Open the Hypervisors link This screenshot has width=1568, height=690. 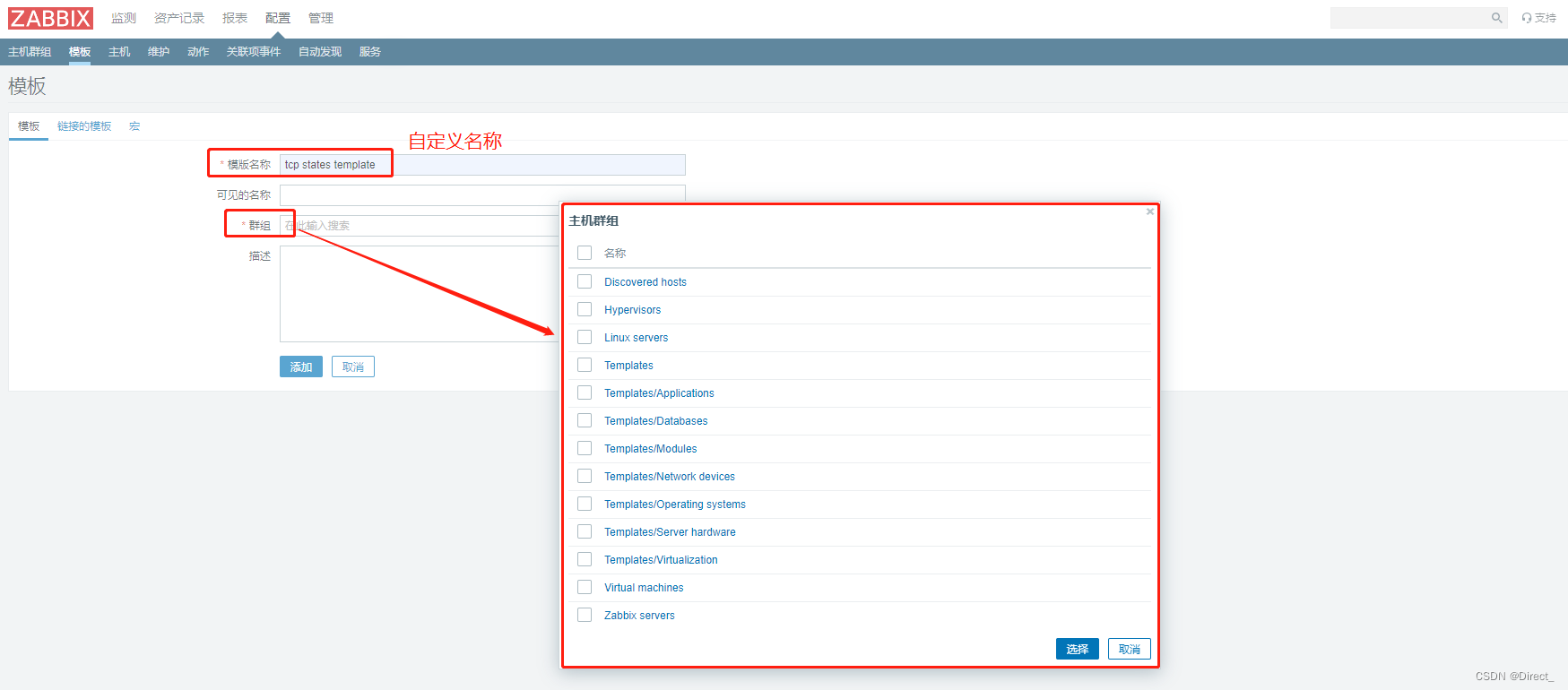(632, 310)
